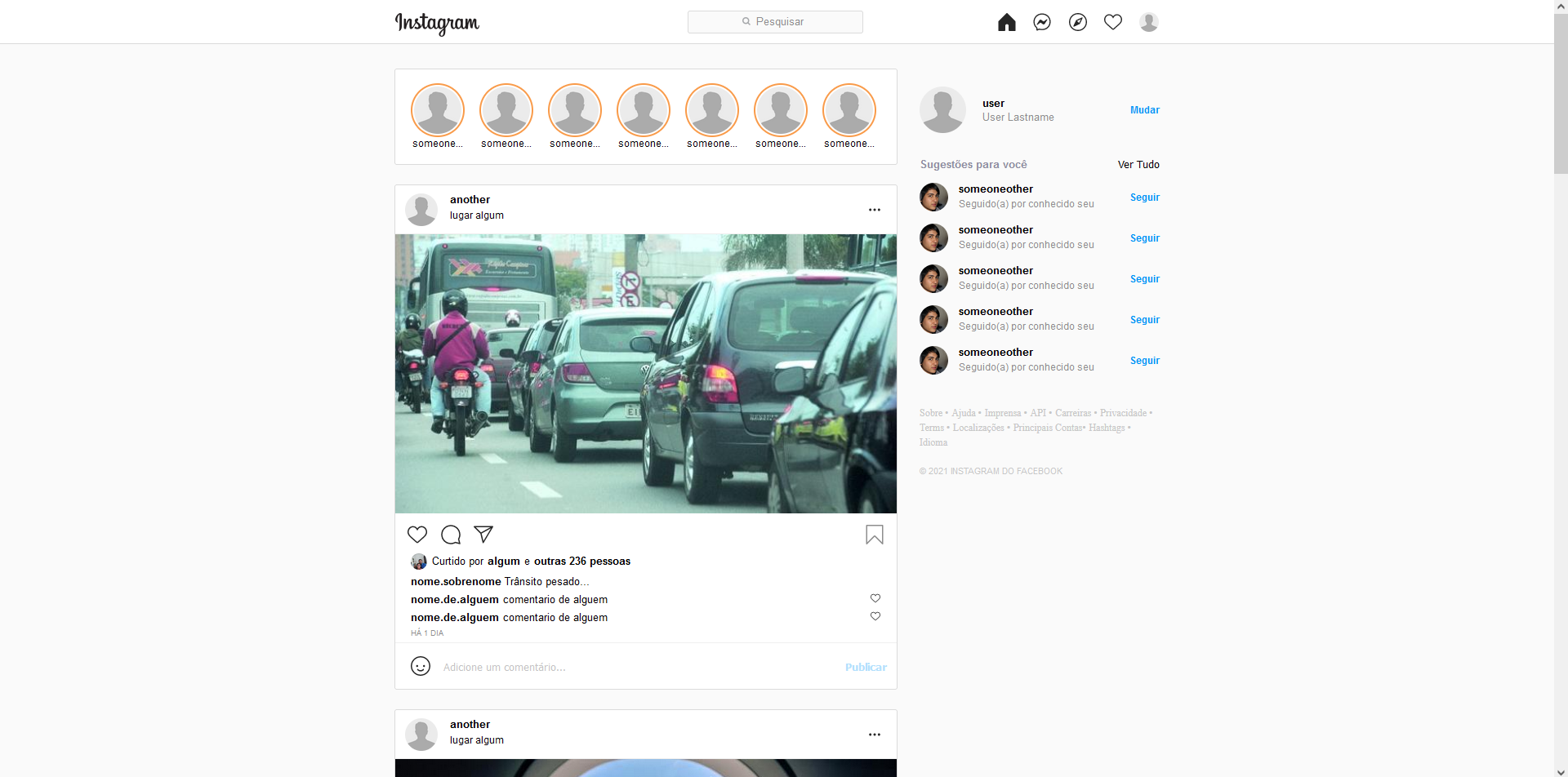
Task: Open comment bubble icon on traffic post
Action: [x=451, y=535]
